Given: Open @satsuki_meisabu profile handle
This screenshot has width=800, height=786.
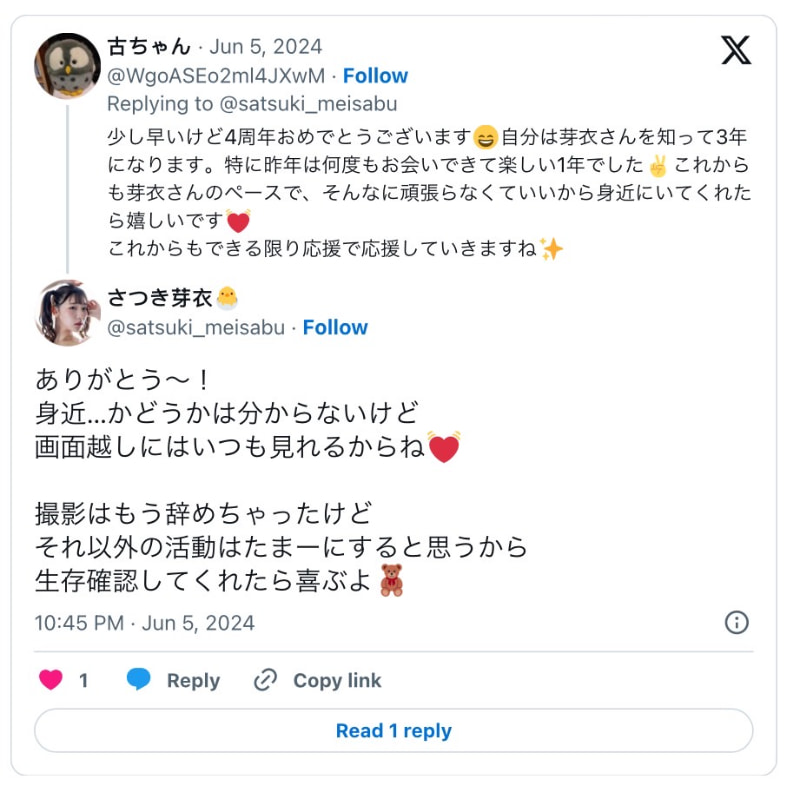Looking at the screenshot, I should click(197, 327).
